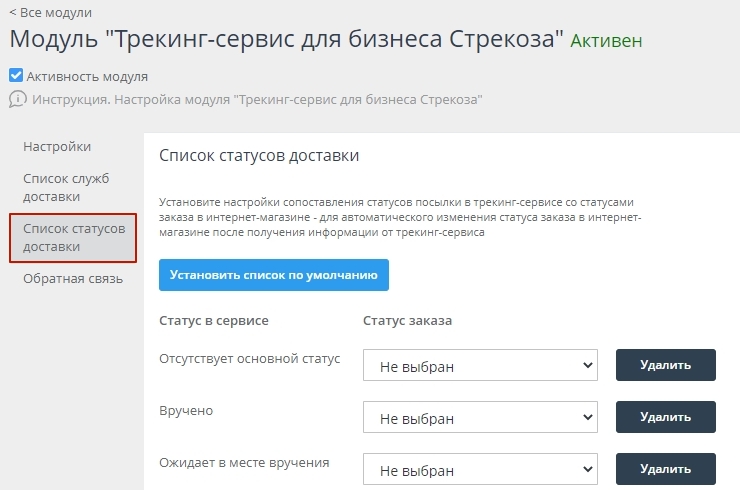
Task: Open the Обратная связь section
Action: pyautogui.click(x=73, y=279)
